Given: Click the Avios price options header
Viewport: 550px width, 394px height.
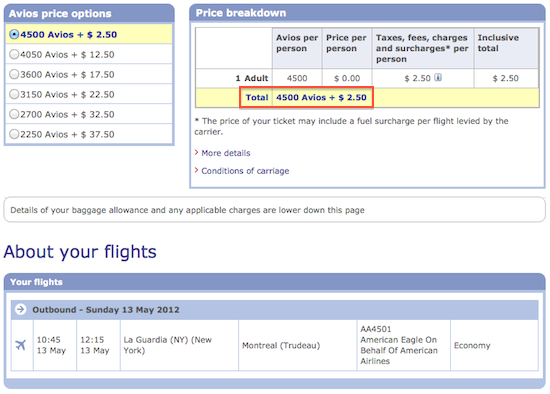Looking at the screenshot, I should pyautogui.click(x=89, y=13).
